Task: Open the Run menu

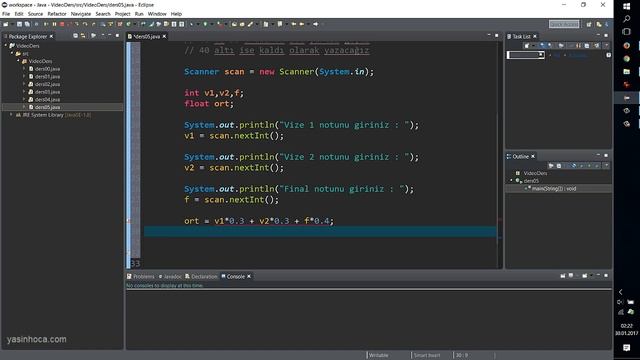Action: (x=139, y=14)
